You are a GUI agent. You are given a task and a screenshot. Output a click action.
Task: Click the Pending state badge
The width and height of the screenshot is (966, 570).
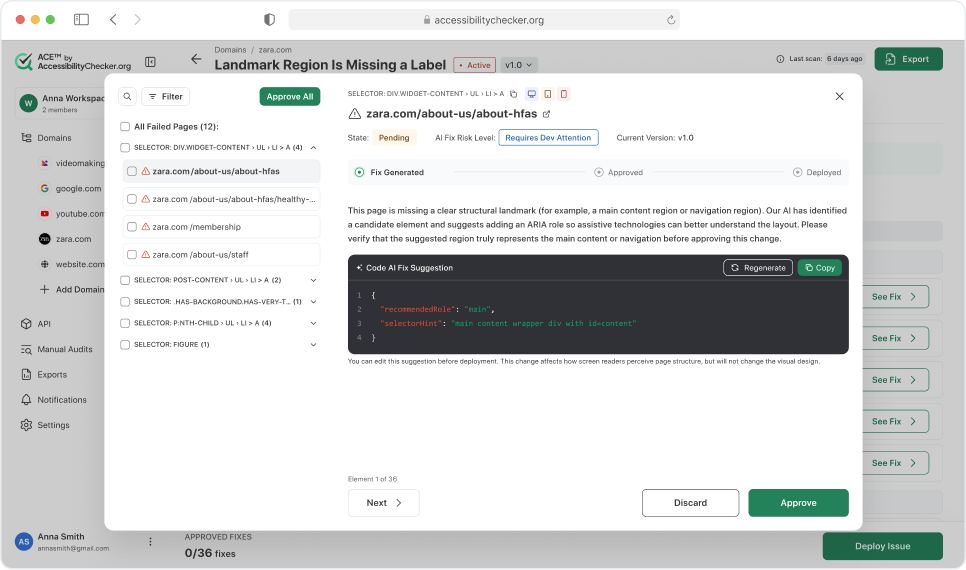394,137
